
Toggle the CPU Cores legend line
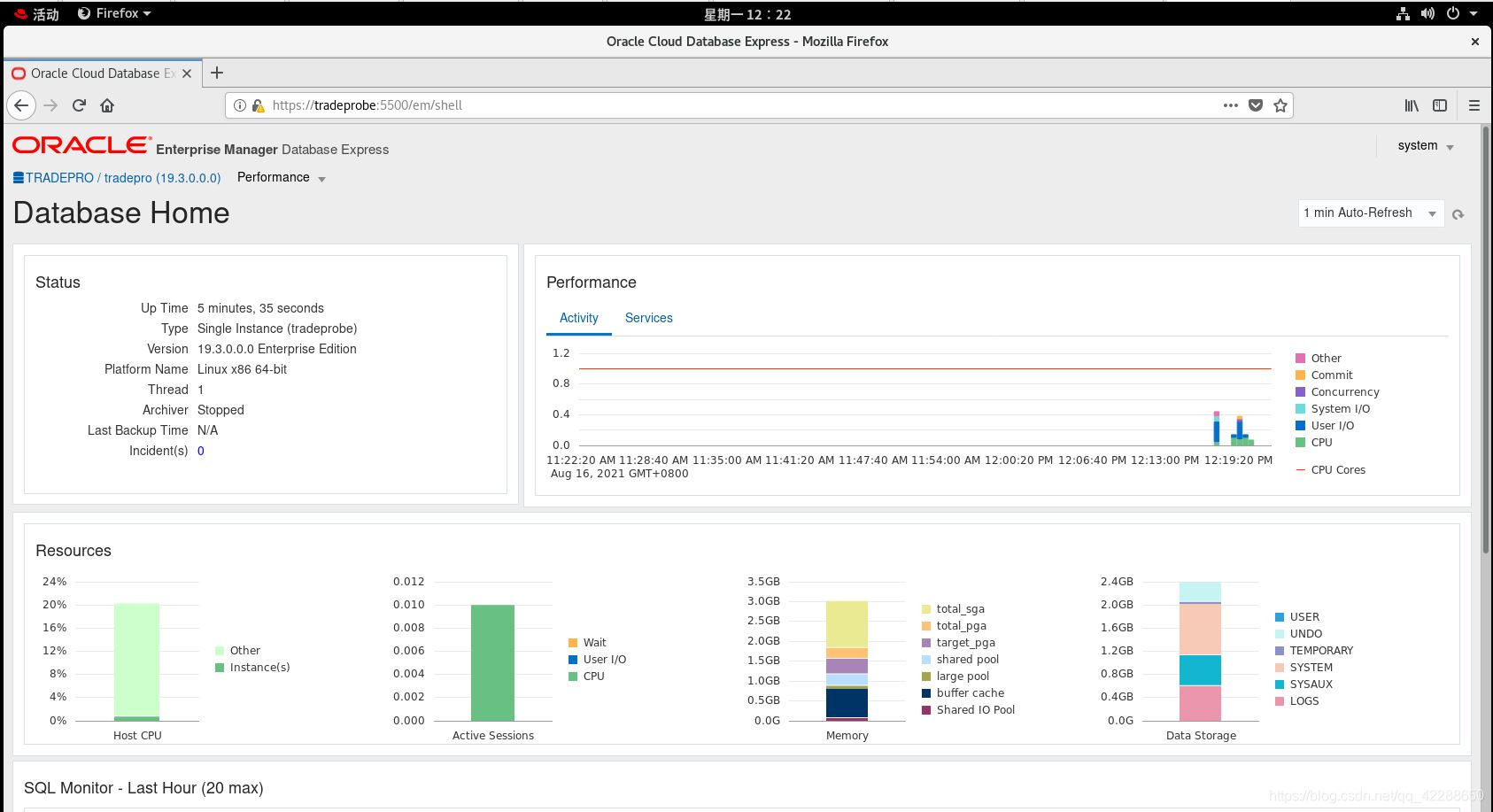coord(1300,470)
